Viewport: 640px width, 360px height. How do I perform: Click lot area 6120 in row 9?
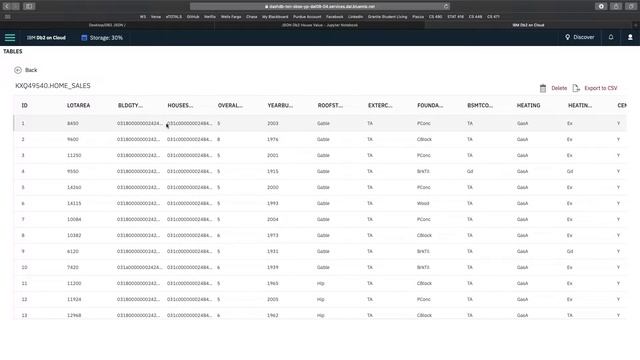[x=73, y=251]
